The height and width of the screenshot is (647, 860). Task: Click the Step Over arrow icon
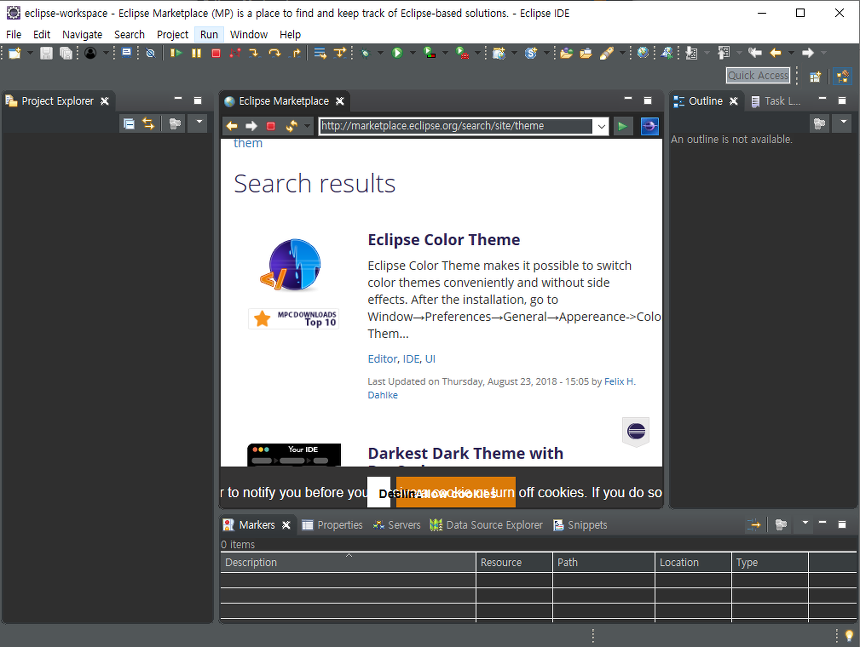pos(275,53)
